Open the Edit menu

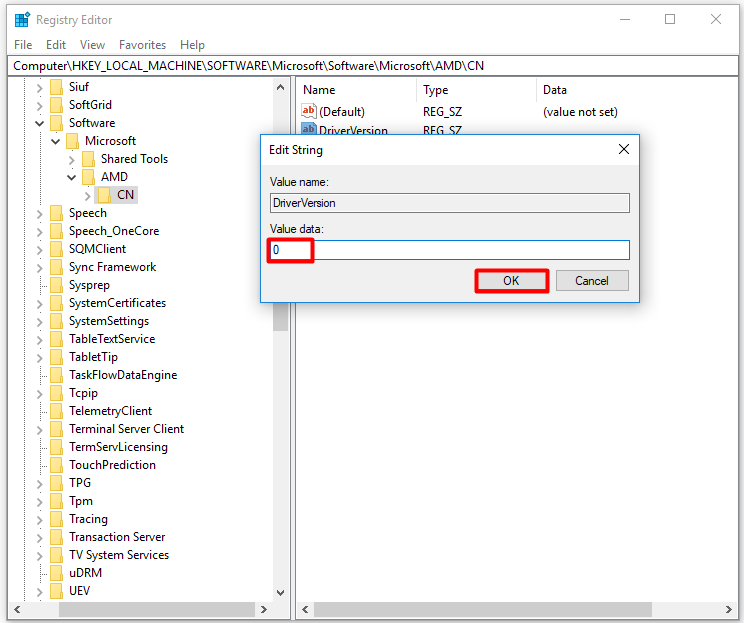(56, 45)
